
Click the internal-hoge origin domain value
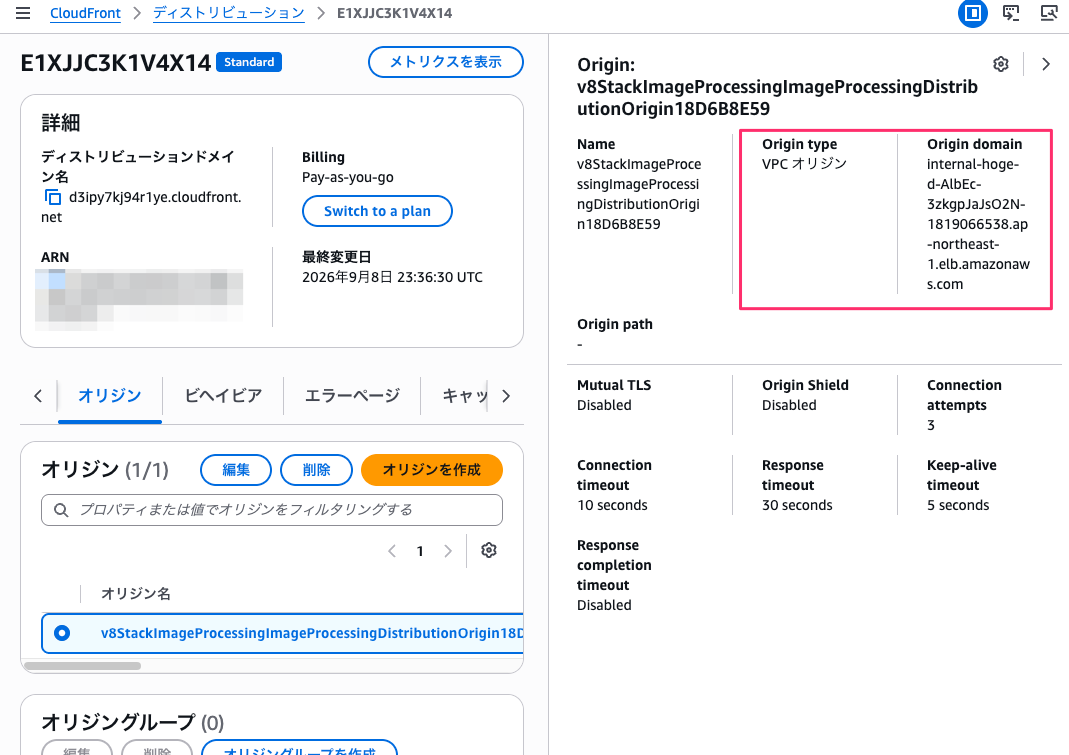coord(978,224)
